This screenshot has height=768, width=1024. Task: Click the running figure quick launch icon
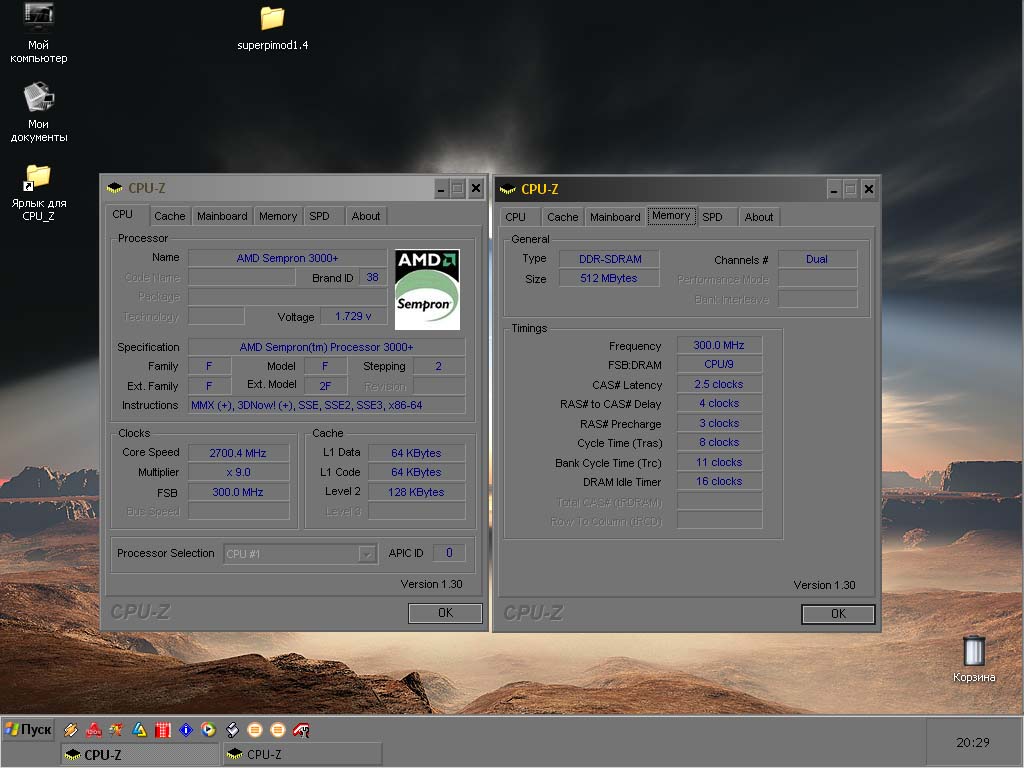point(116,729)
